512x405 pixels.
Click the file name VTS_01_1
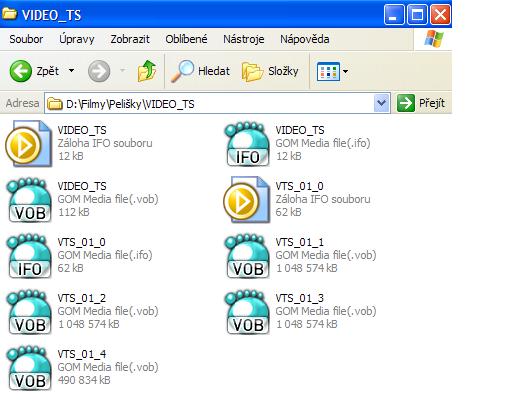point(299,242)
